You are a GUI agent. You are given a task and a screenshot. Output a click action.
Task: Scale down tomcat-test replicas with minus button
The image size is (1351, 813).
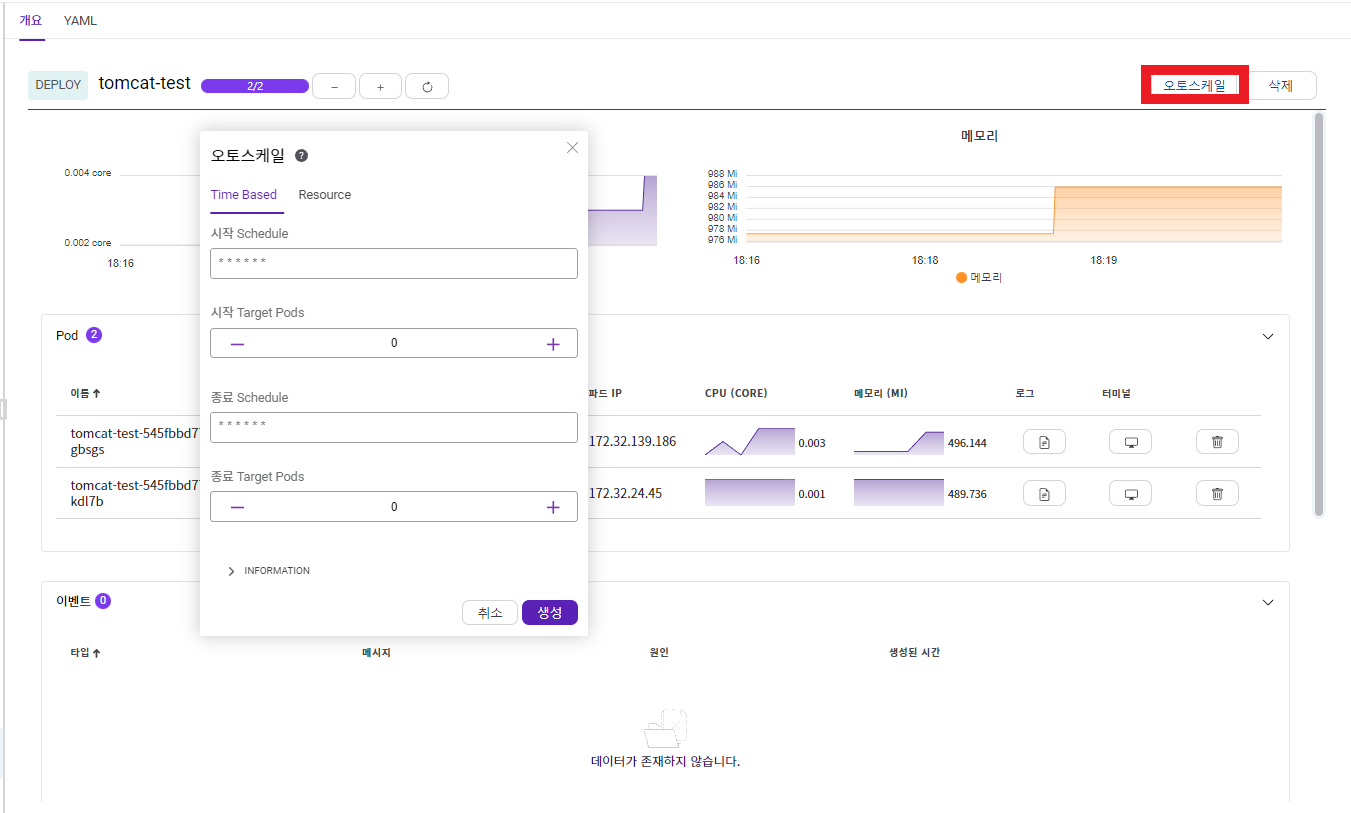click(x=334, y=87)
